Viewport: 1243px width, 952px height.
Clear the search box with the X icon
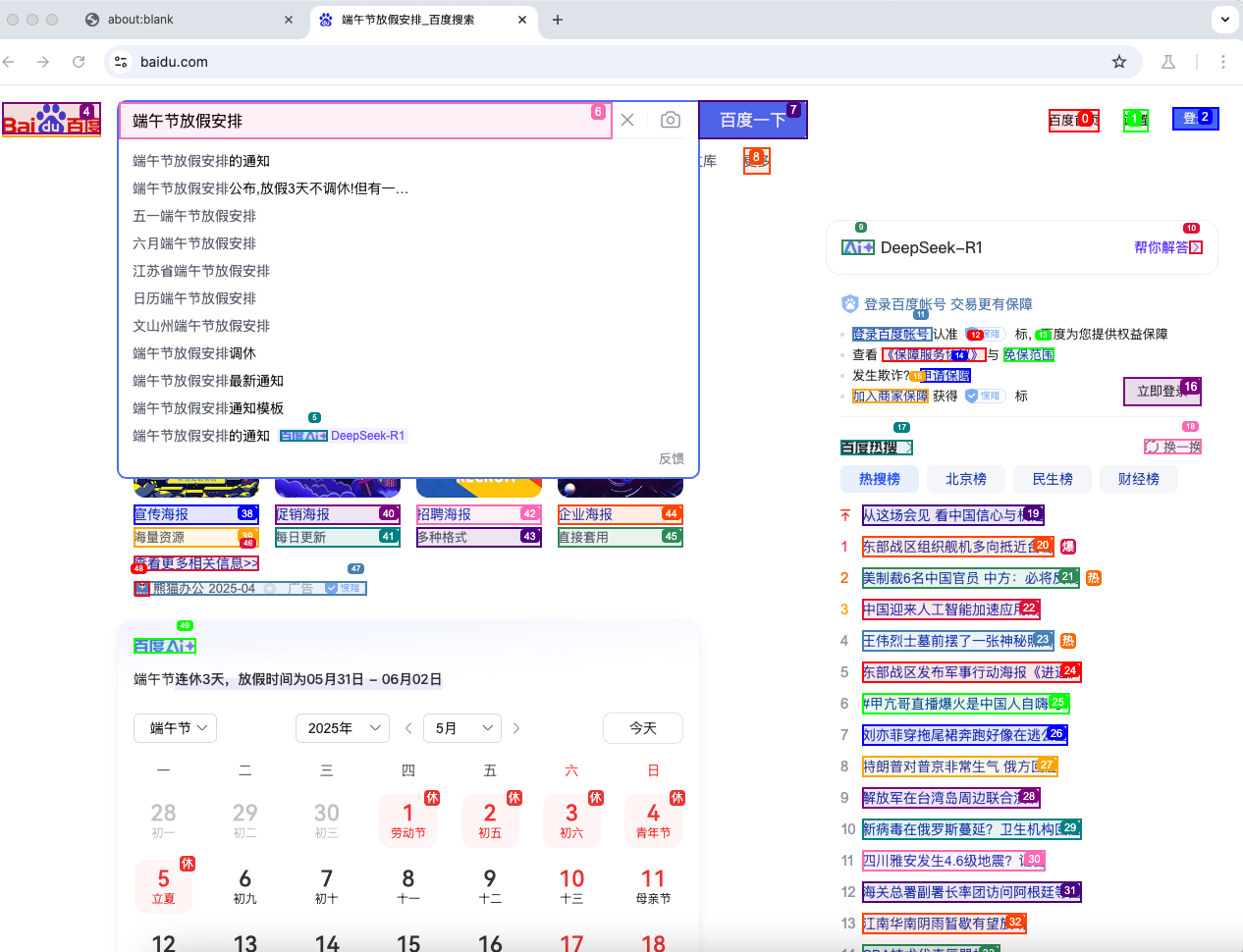[627, 120]
